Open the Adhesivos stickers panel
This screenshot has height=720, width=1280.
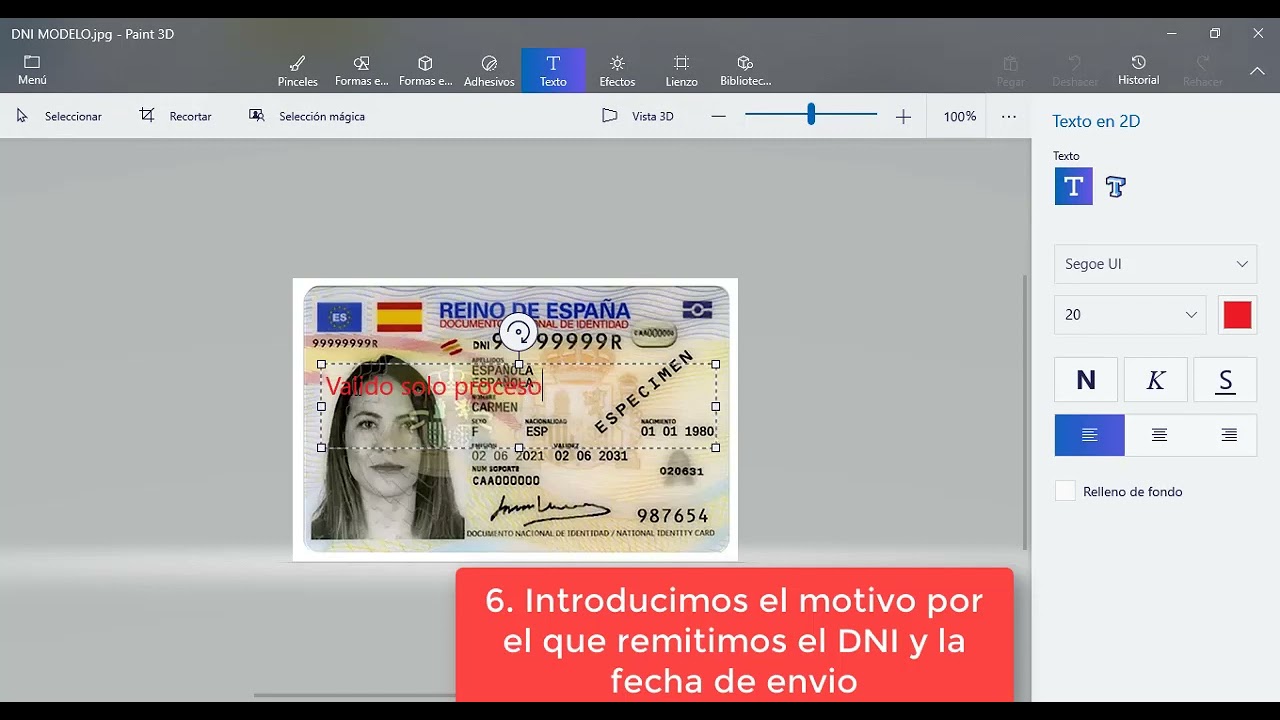(489, 71)
